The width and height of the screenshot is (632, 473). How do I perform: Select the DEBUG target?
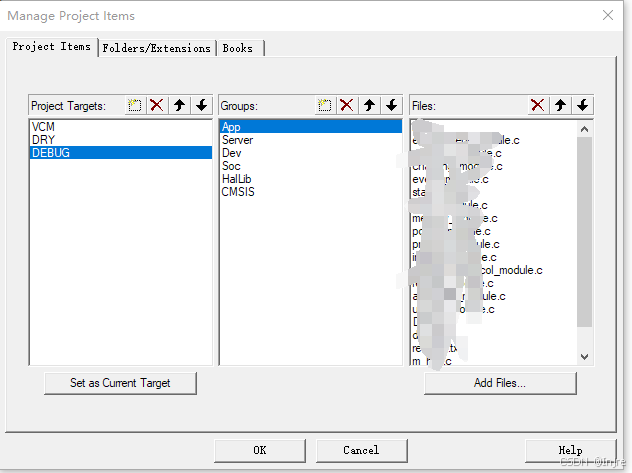(121, 153)
